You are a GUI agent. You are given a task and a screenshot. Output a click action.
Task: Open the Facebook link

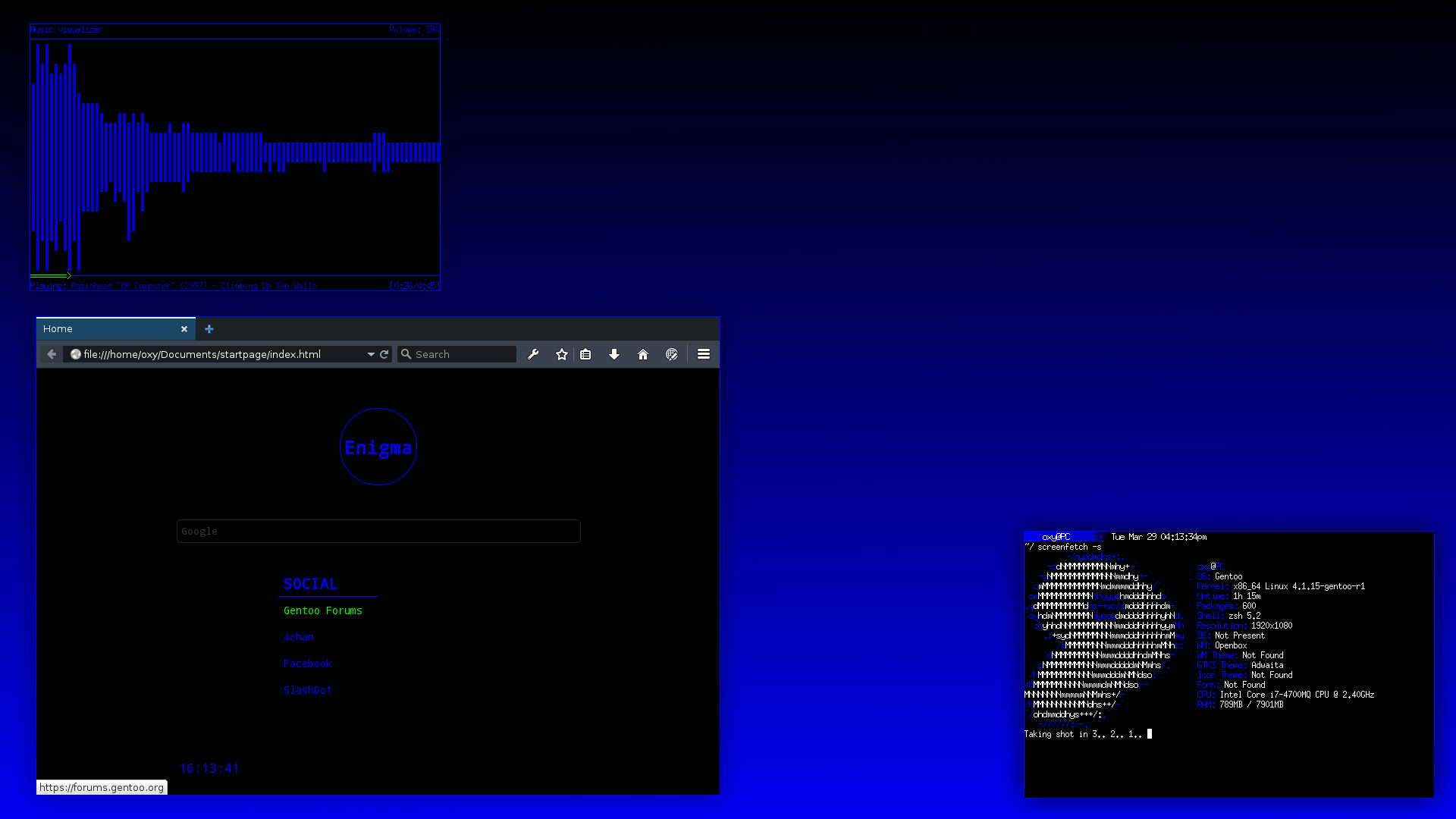[308, 664]
